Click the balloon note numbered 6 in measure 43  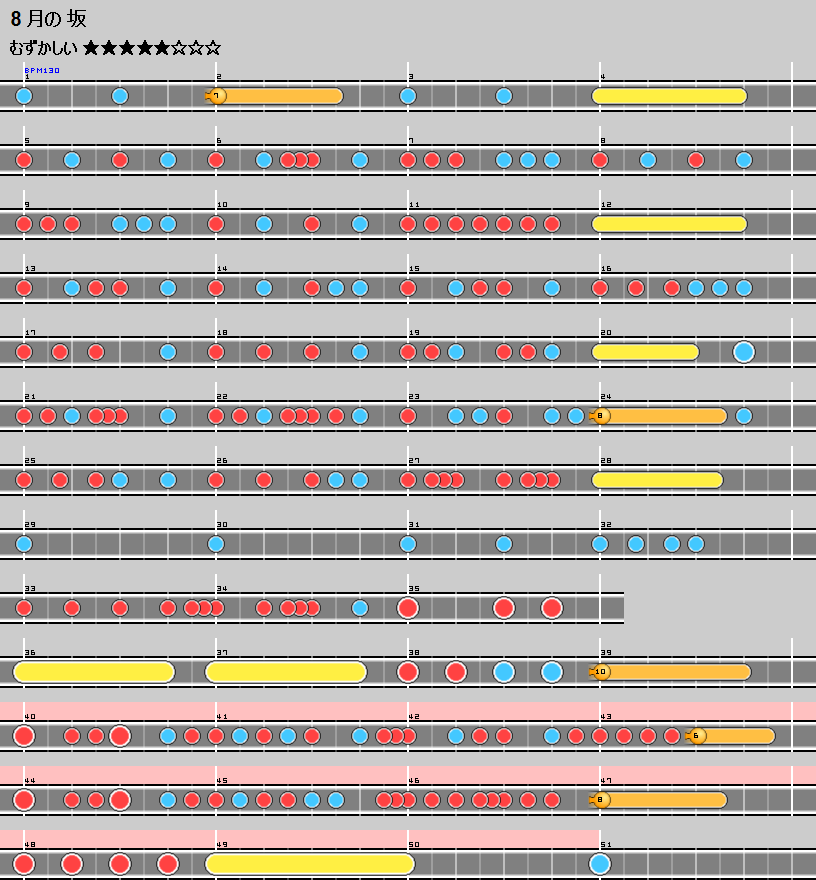pyautogui.click(x=697, y=736)
